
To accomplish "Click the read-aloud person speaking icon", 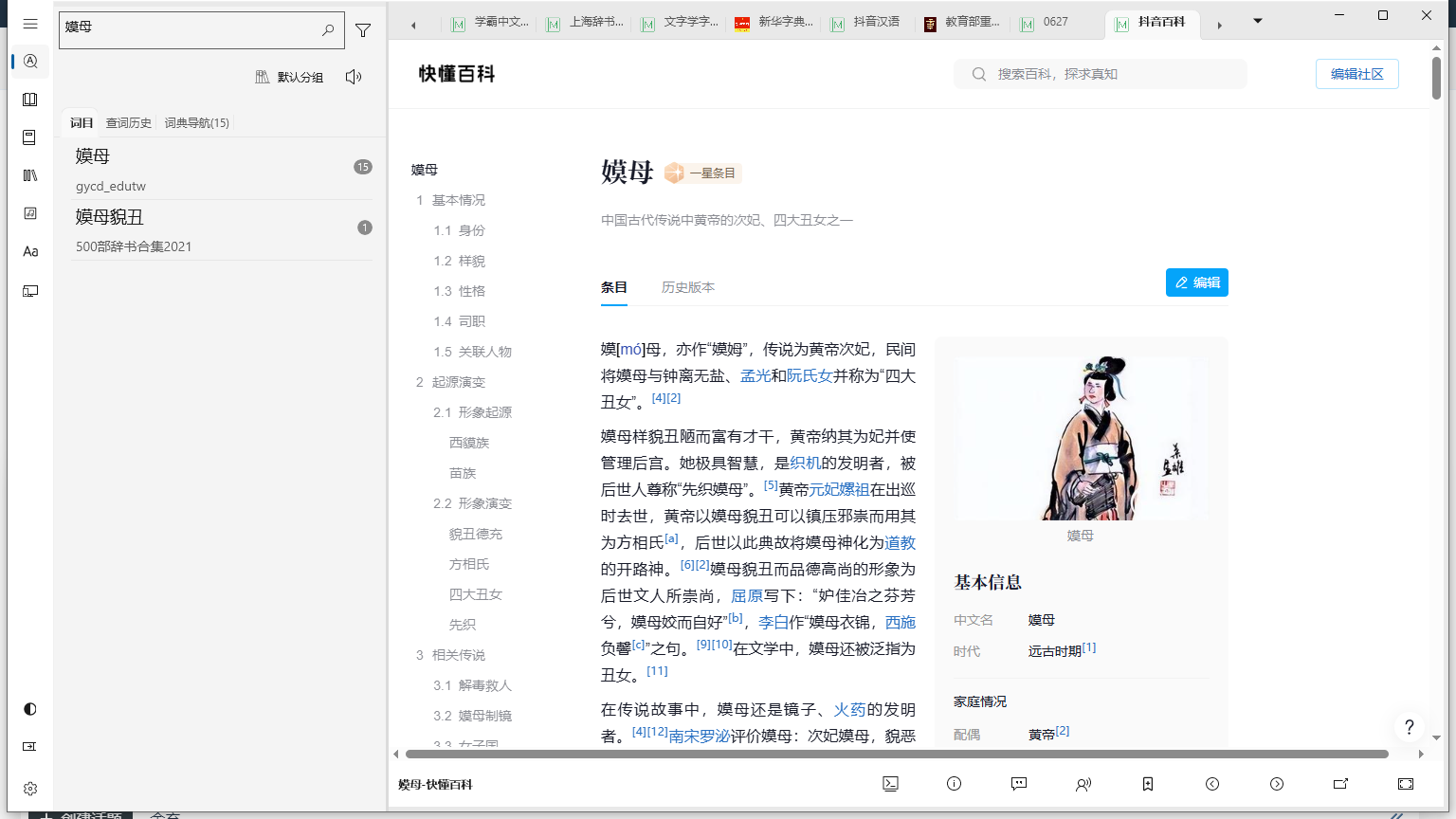I will pyautogui.click(x=1083, y=784).
